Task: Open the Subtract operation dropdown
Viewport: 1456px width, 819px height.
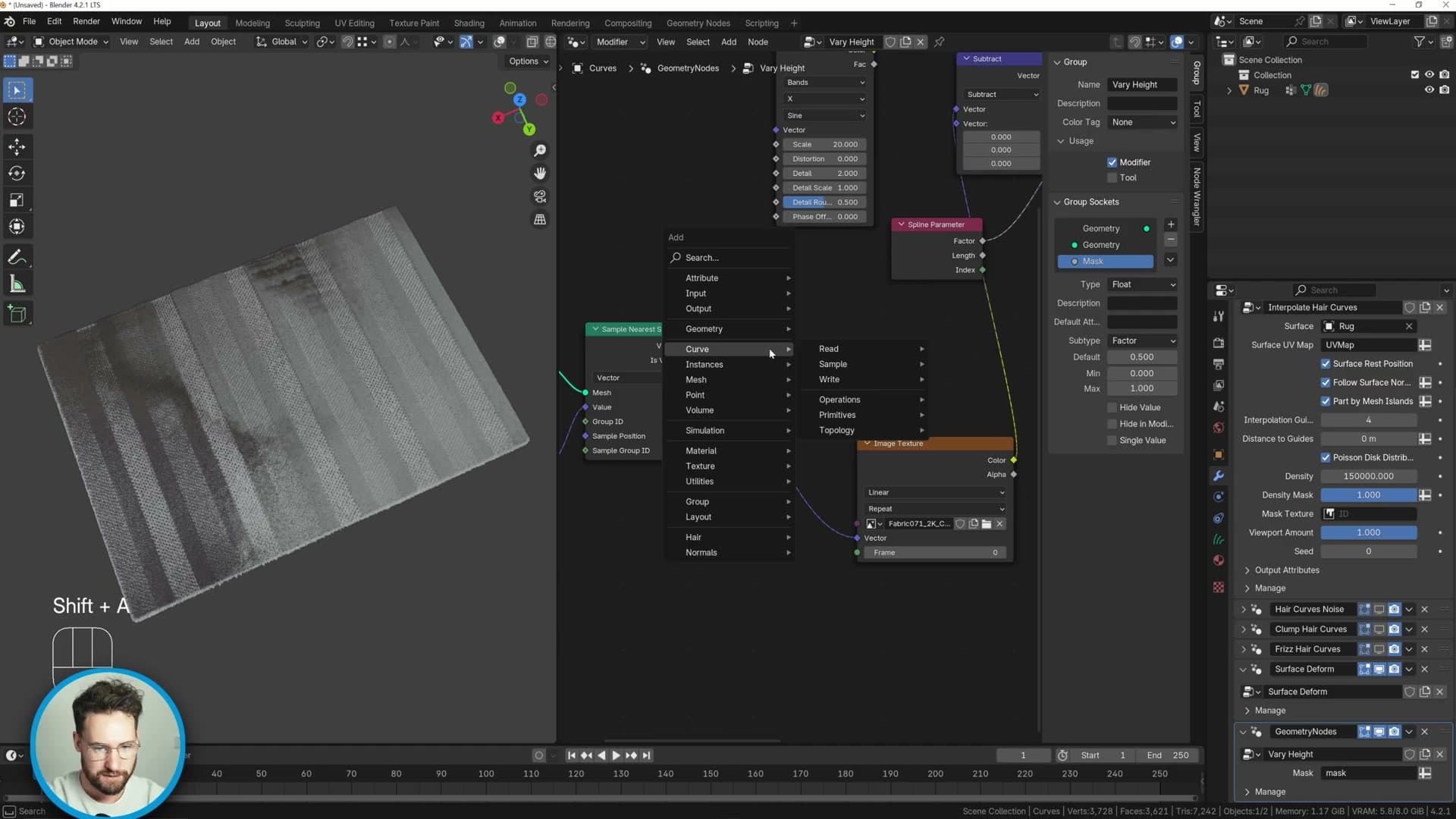Action: tap(1002, 94)
